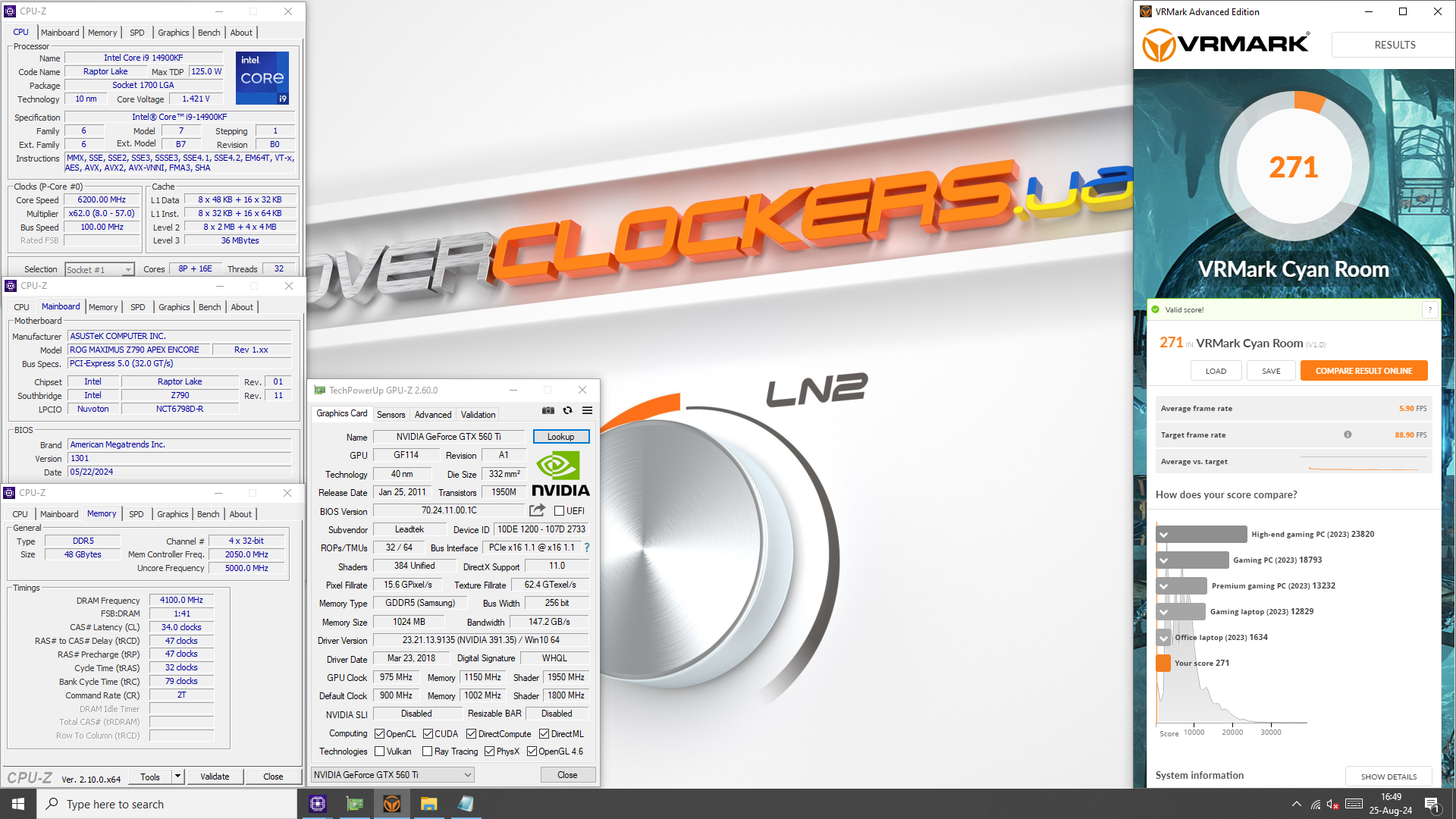The height and width of the screenshot is (819, 1456).
Task: Click the muted volume tray icon
Action: click(x=1333, y=804)
